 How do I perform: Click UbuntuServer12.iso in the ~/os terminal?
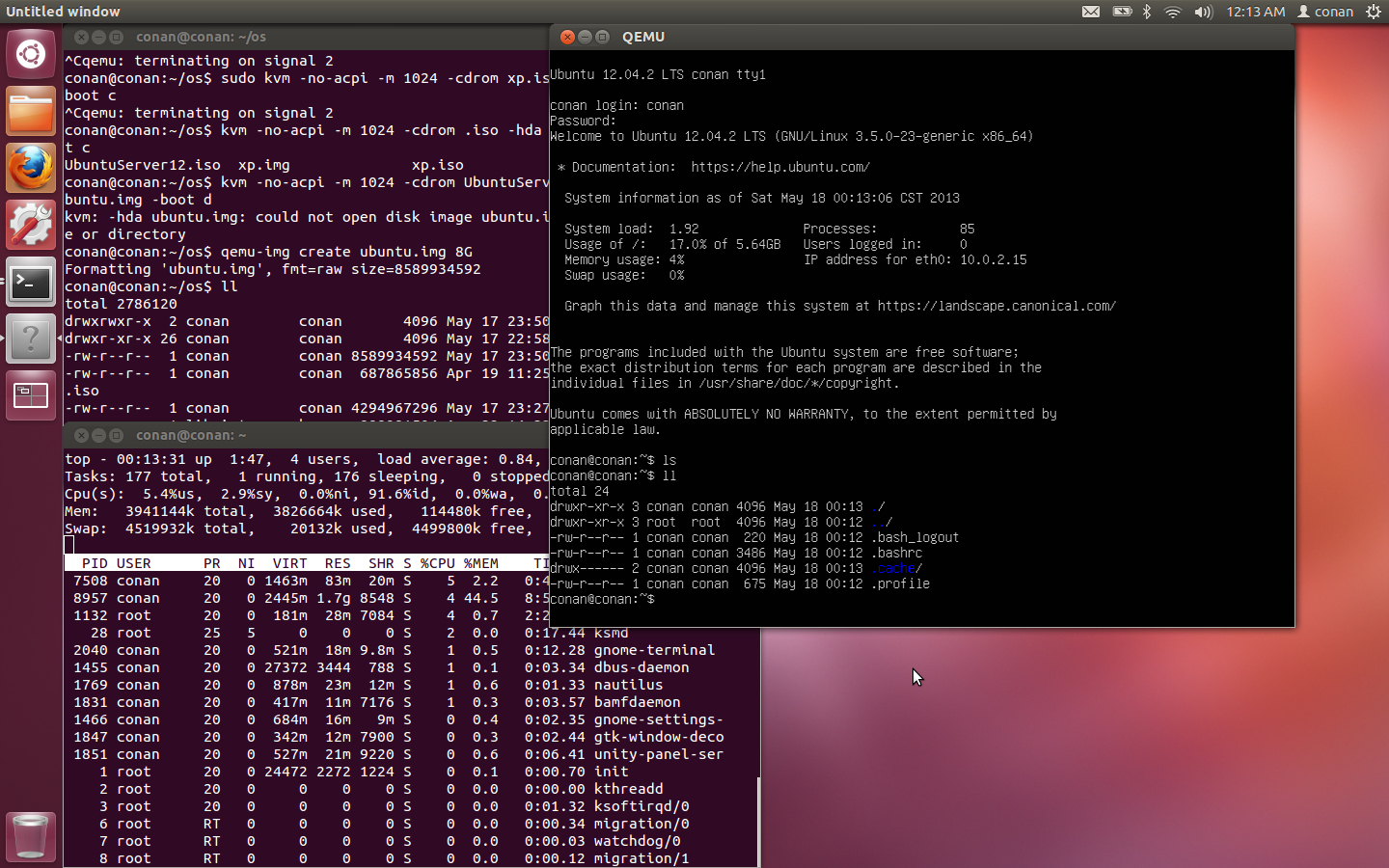pyautogui.click(x=143, y=165)
